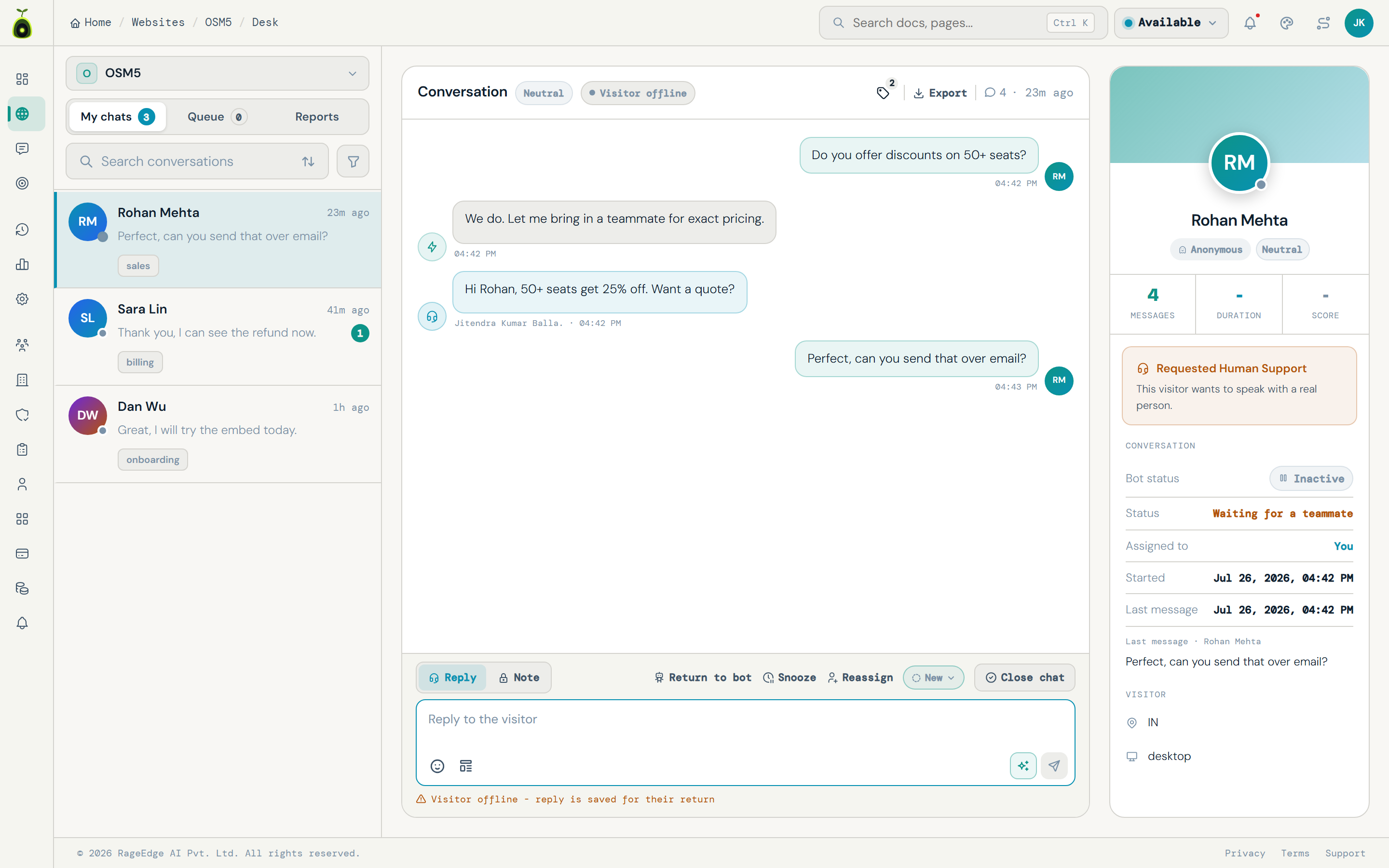Viewport: 1389px width, 868px height.
Task: Open the shield icon in sidebar
Action: (22, 415)
